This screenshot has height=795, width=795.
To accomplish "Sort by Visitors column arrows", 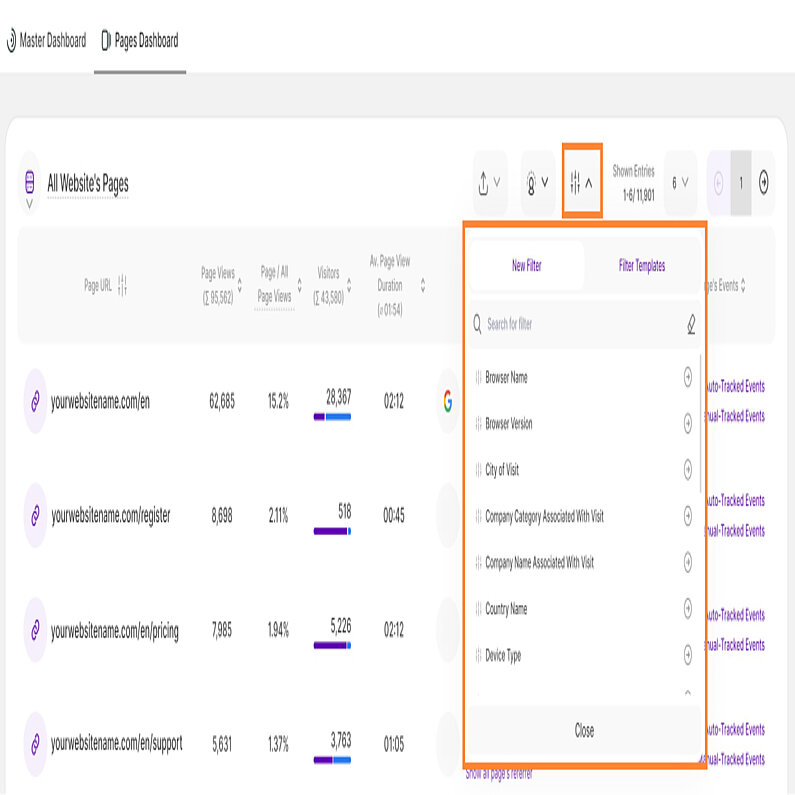I will [349, 285].
